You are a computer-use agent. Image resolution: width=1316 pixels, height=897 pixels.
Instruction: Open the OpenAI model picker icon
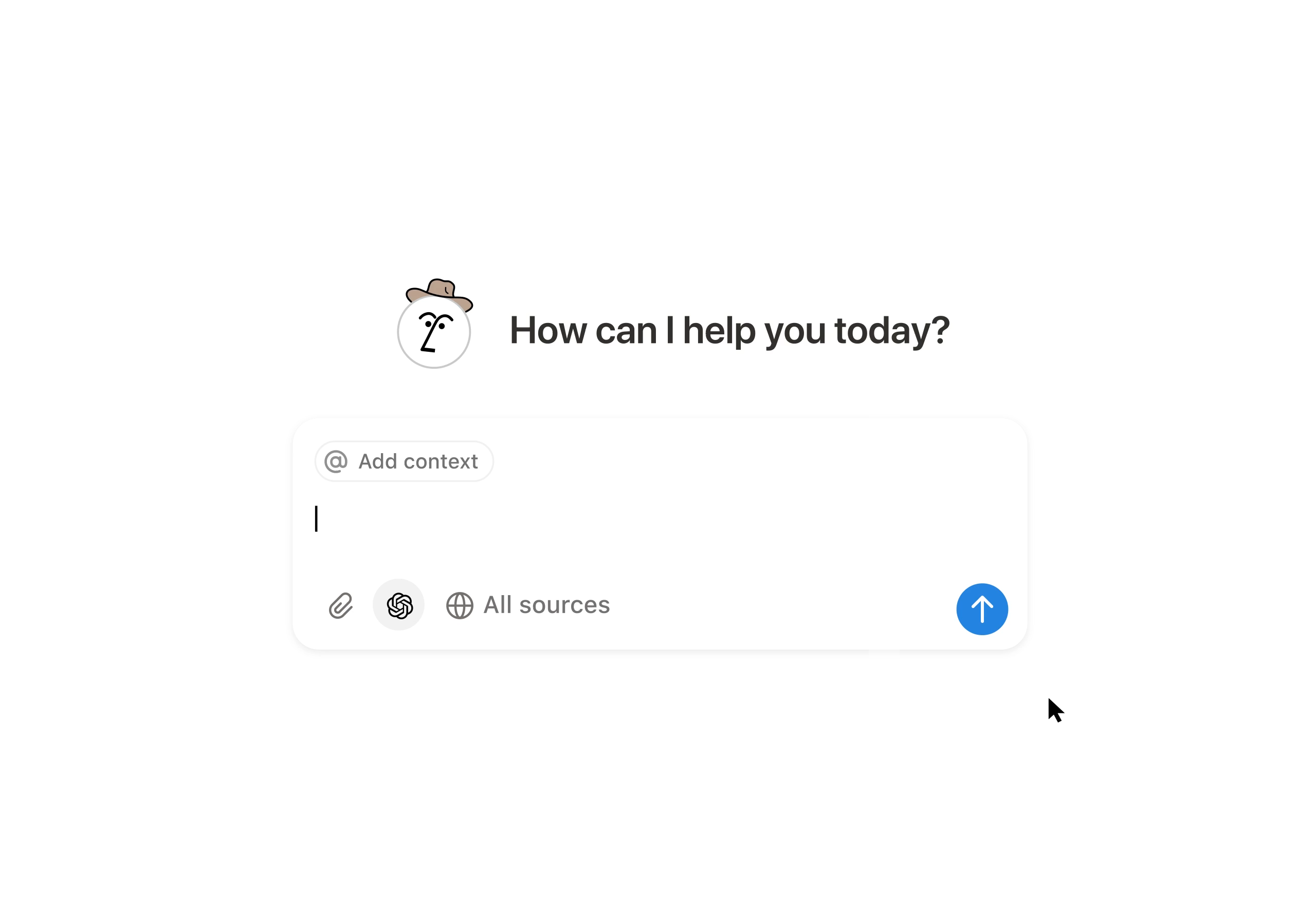pos(399,606)
